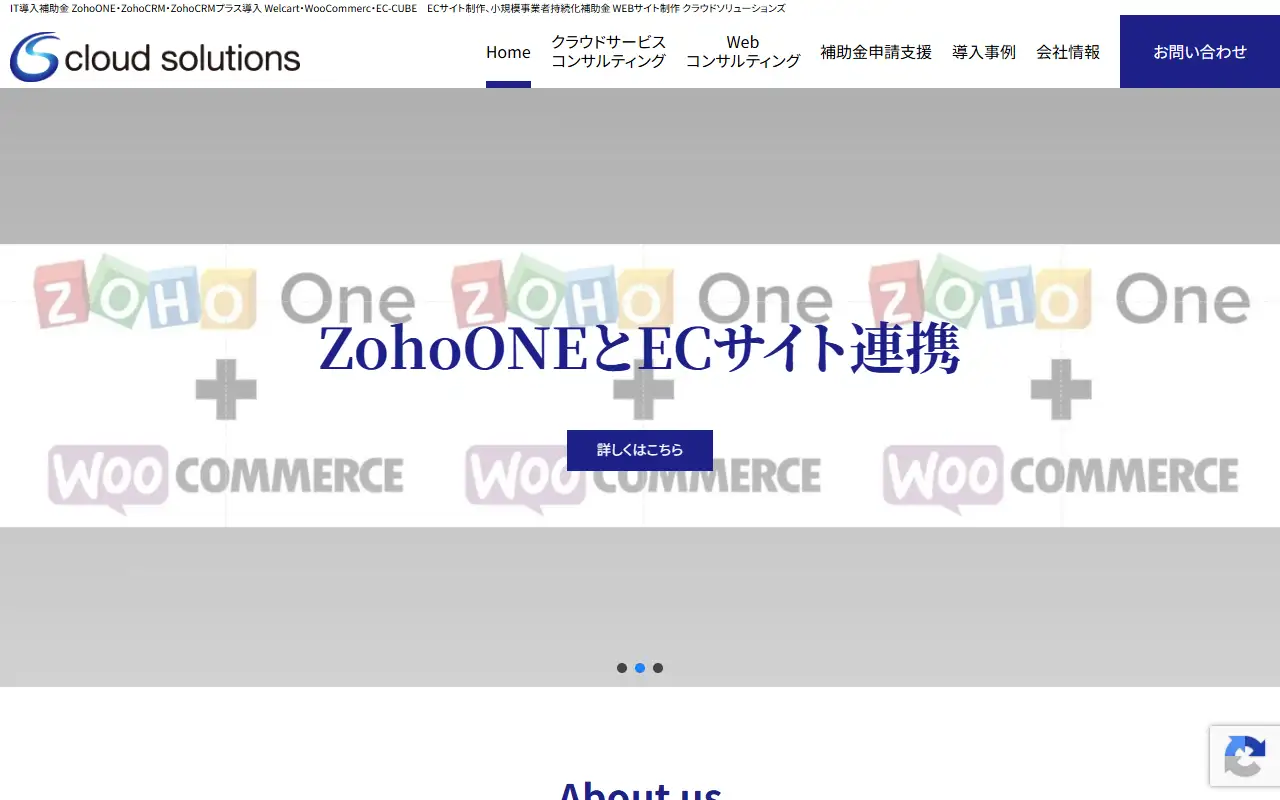Open 会社情報 menu item
The height and width of the screenshot is (800, 1280).
pos(1068,52)
